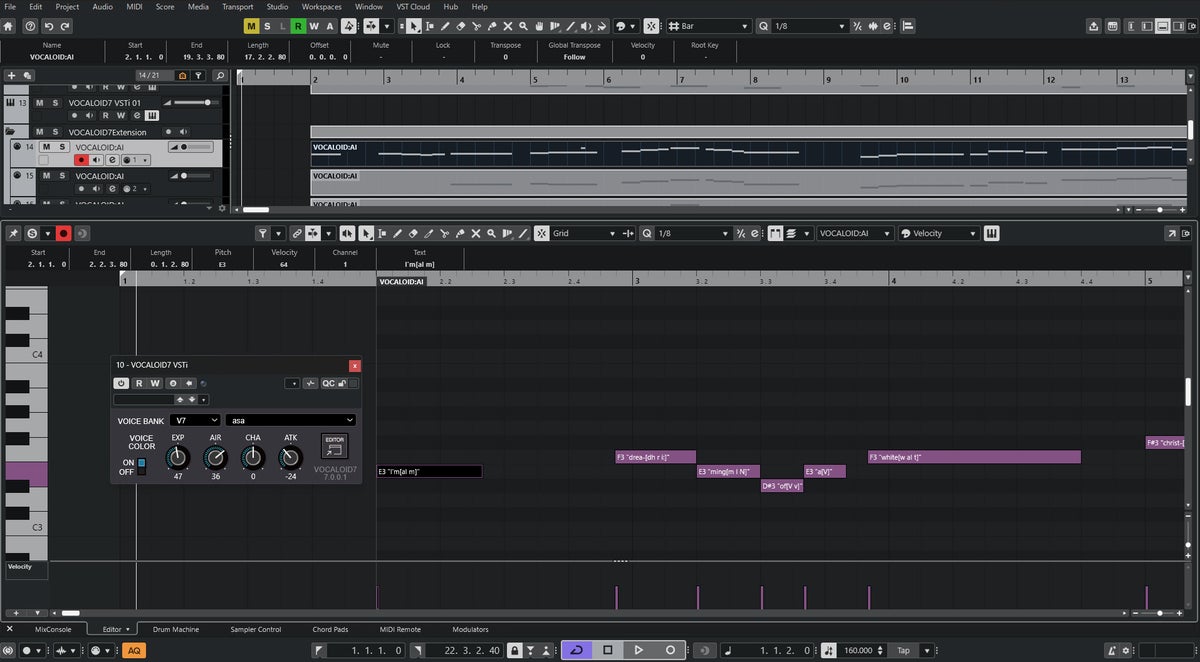The image size is (1200, 662).
Task: Click the AIR knob in VOCALOID7 panel
Action: coord(215,458)
